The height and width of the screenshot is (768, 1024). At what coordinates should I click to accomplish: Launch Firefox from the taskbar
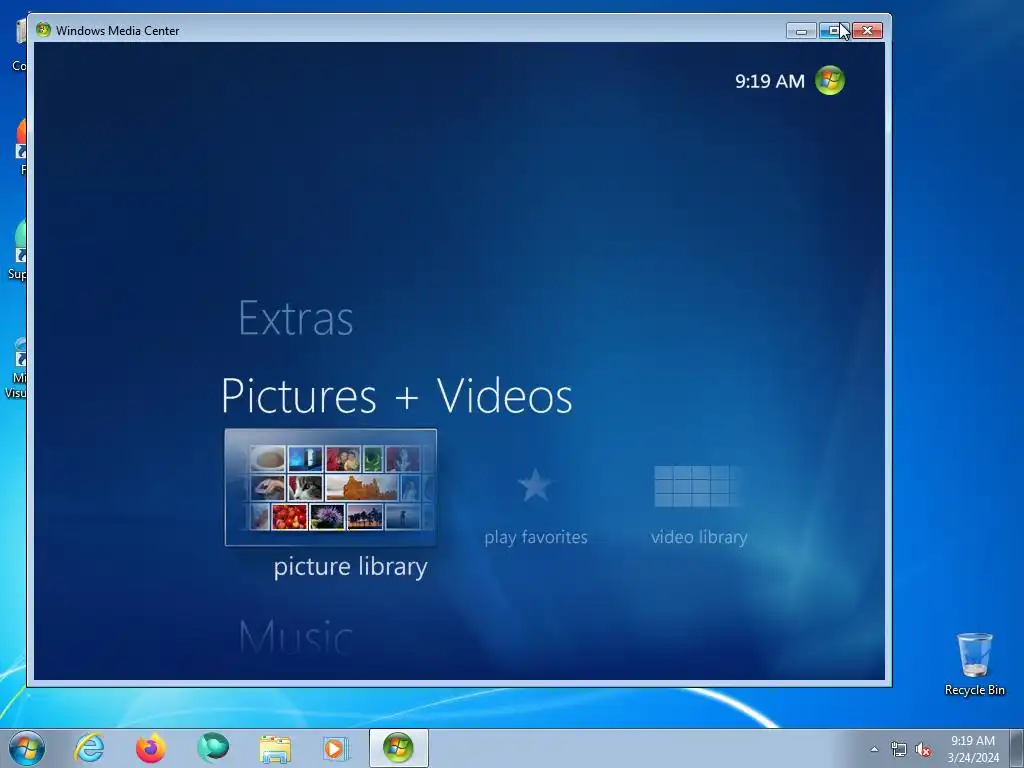point(151,748)
